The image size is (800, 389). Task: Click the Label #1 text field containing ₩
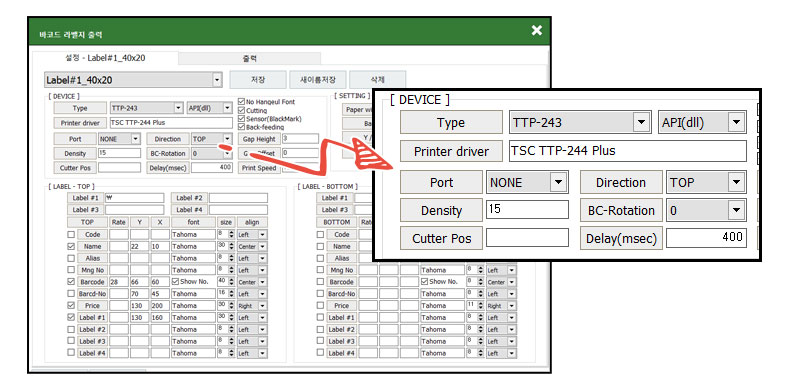pos(134,198)
